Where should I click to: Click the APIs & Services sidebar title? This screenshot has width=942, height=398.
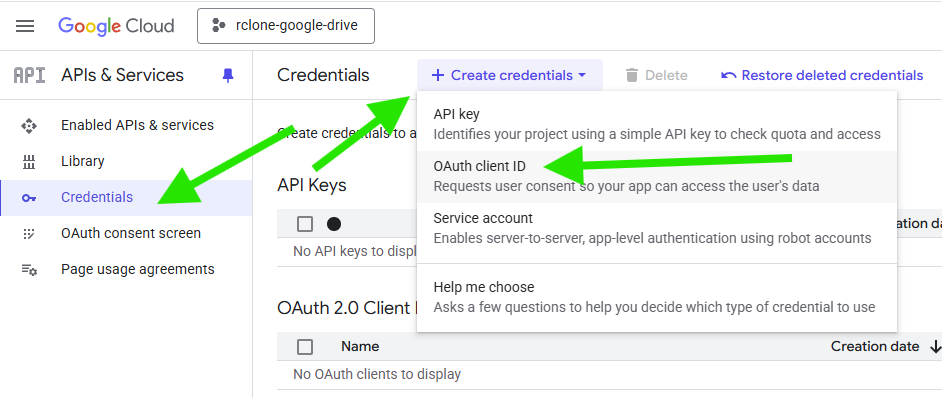[123, 75]
